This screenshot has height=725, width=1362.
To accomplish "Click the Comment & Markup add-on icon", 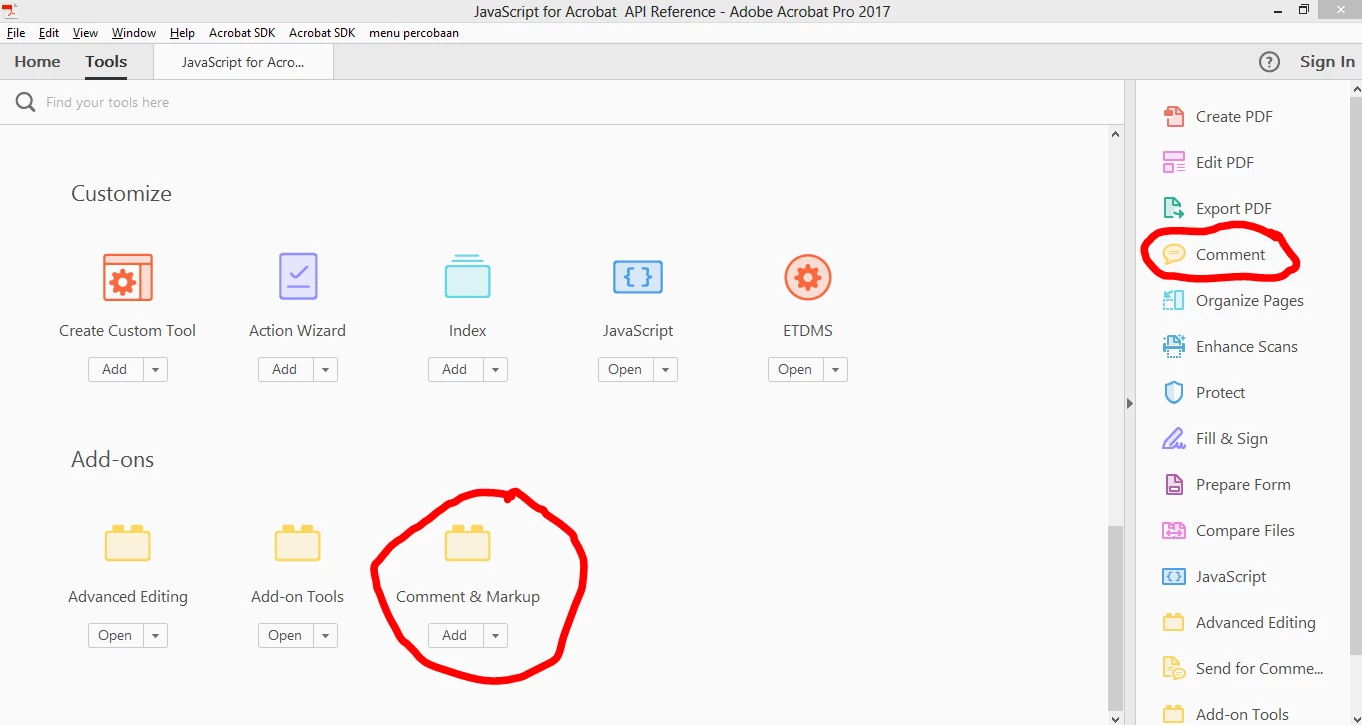I will 468,543.
